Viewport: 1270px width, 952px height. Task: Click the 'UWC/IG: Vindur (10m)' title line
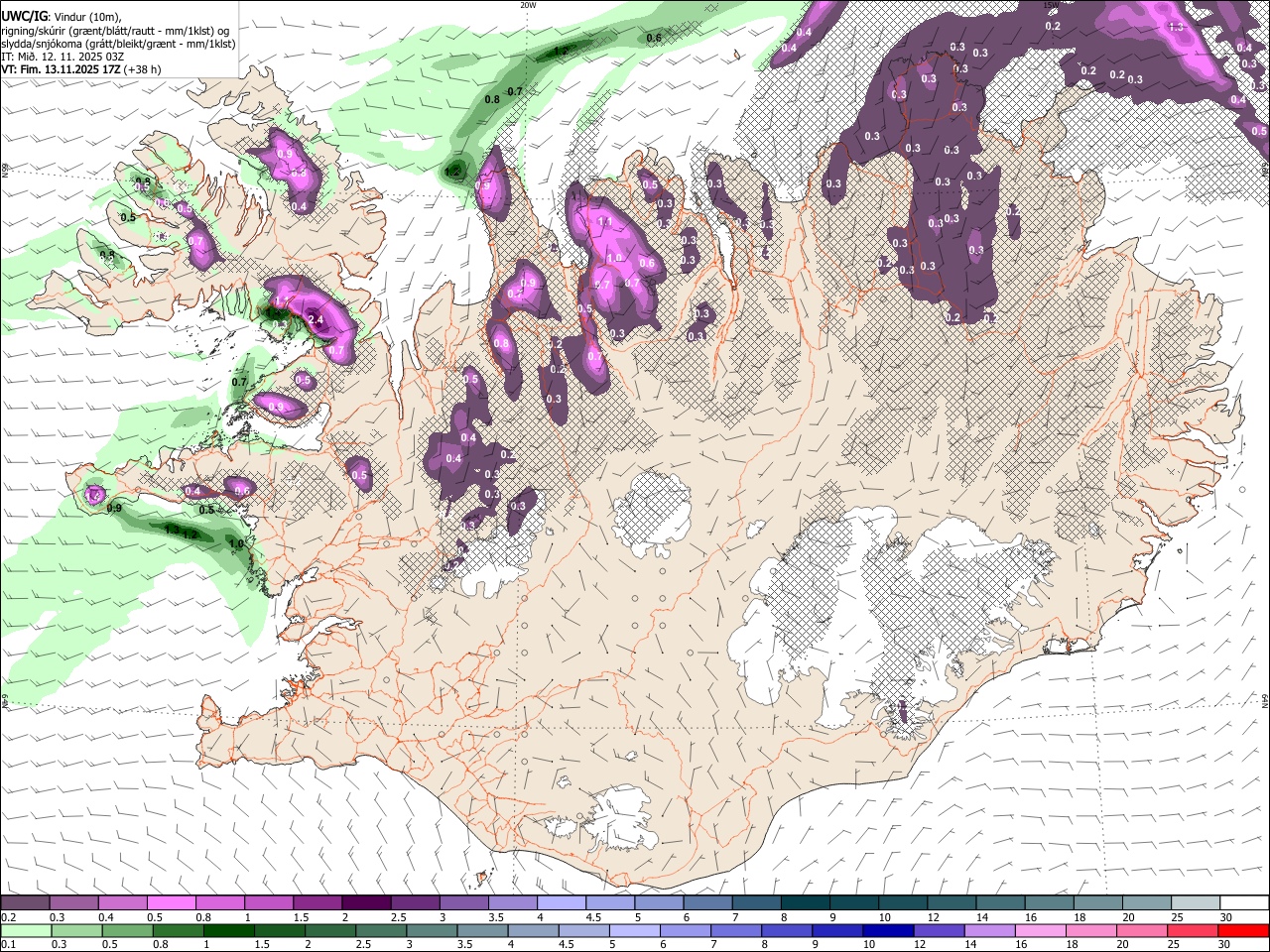click(x=61, y=17)
